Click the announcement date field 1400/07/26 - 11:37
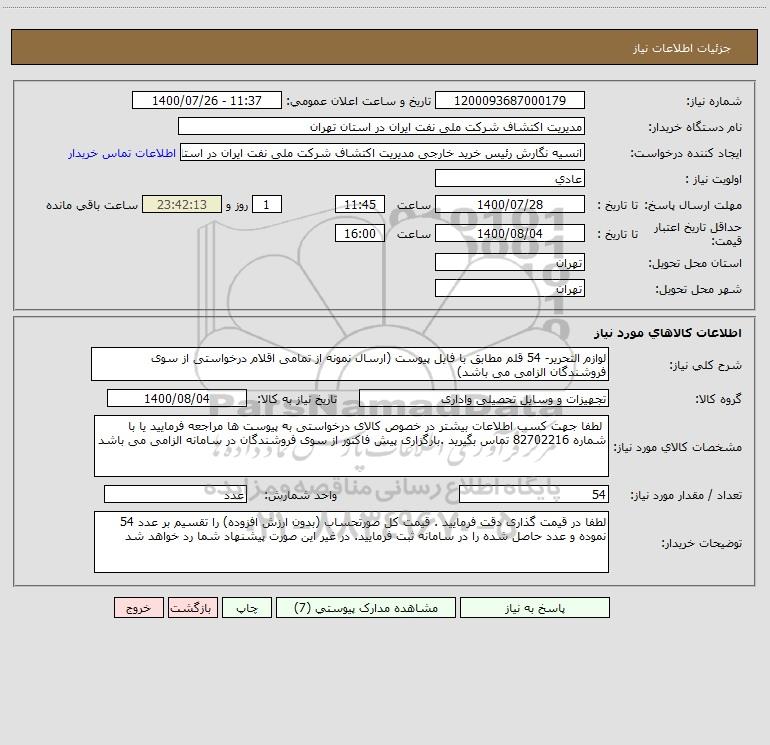Screen dimensions: 770x745 207,100
